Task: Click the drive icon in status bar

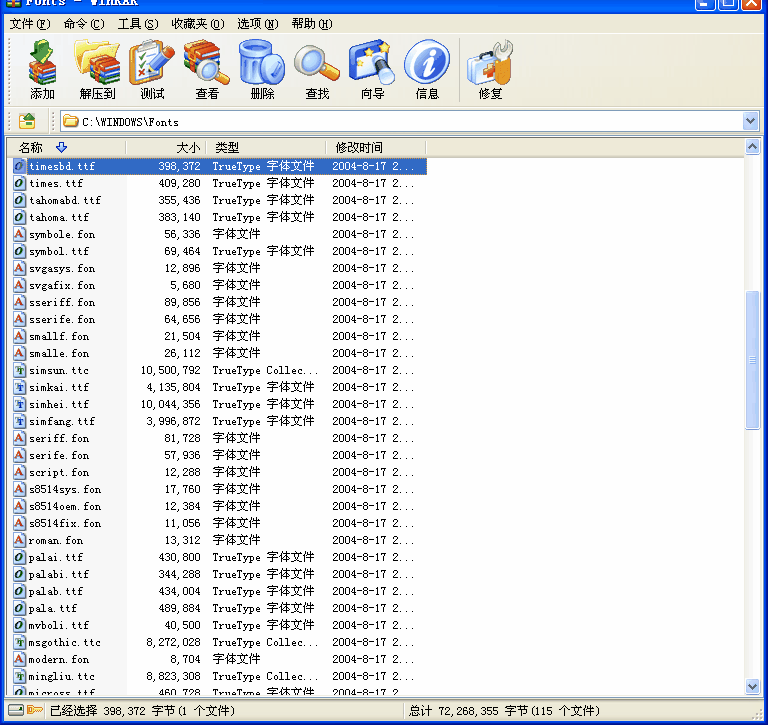Action: (x=16, y=710)
